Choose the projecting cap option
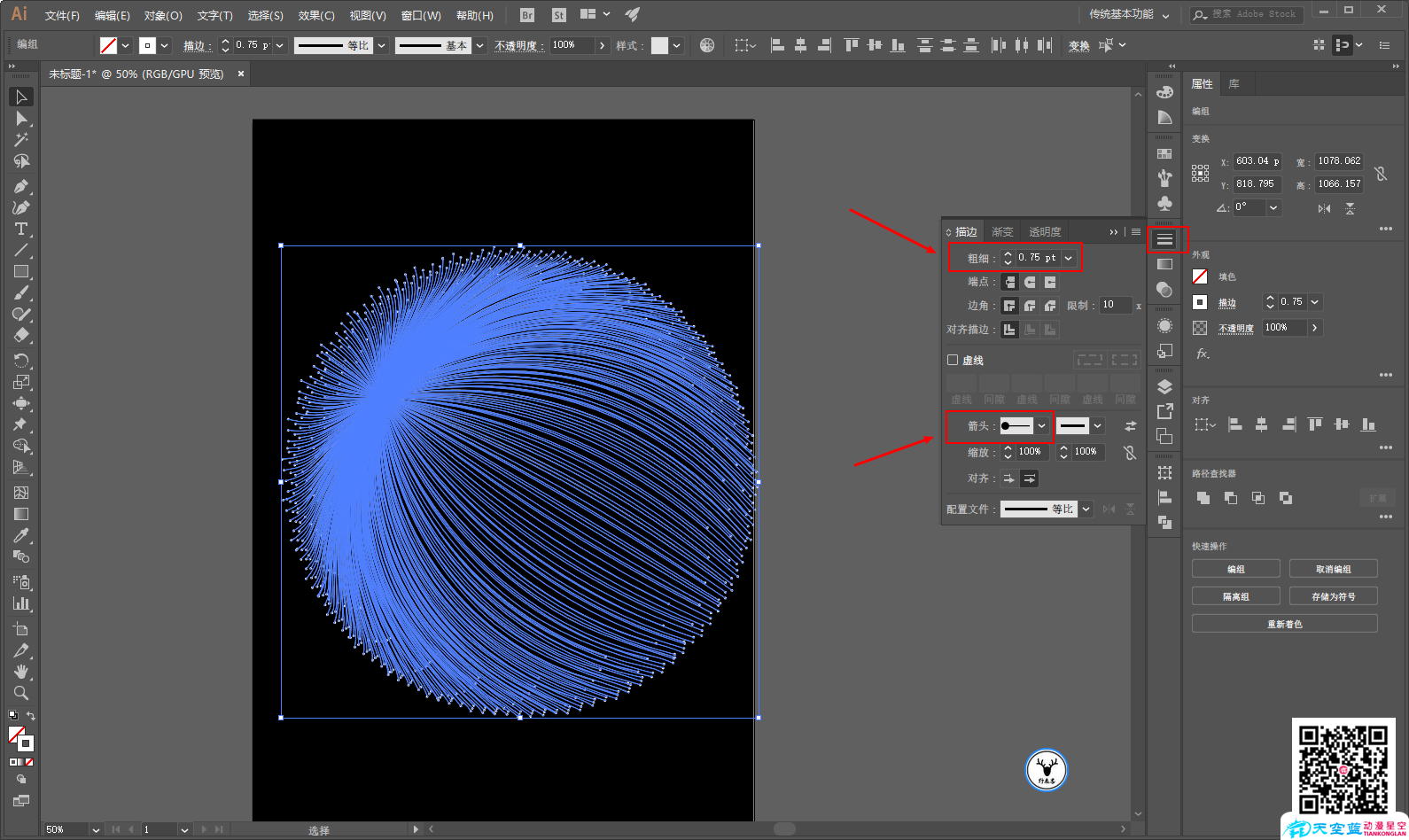Viewport: 1409px width, 840px height. point(1050,282)
